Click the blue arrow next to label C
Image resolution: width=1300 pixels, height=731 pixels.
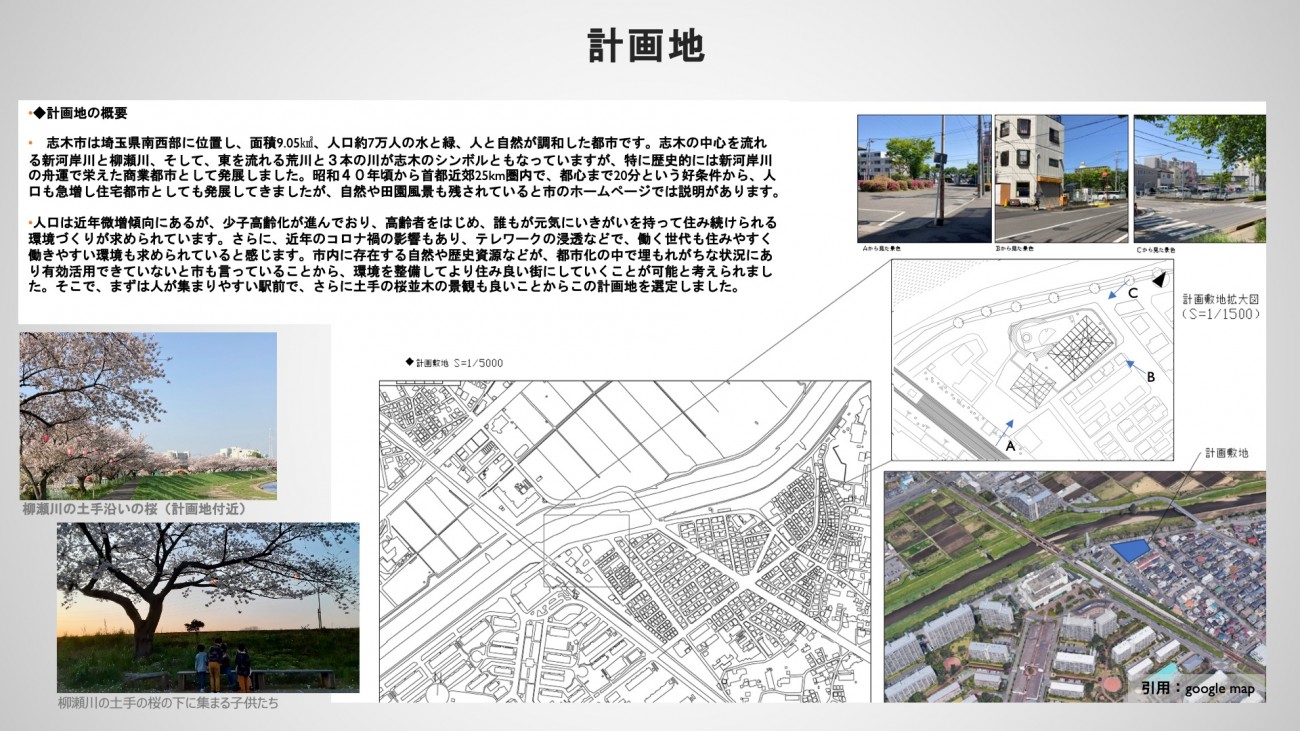pos(1118,294)
